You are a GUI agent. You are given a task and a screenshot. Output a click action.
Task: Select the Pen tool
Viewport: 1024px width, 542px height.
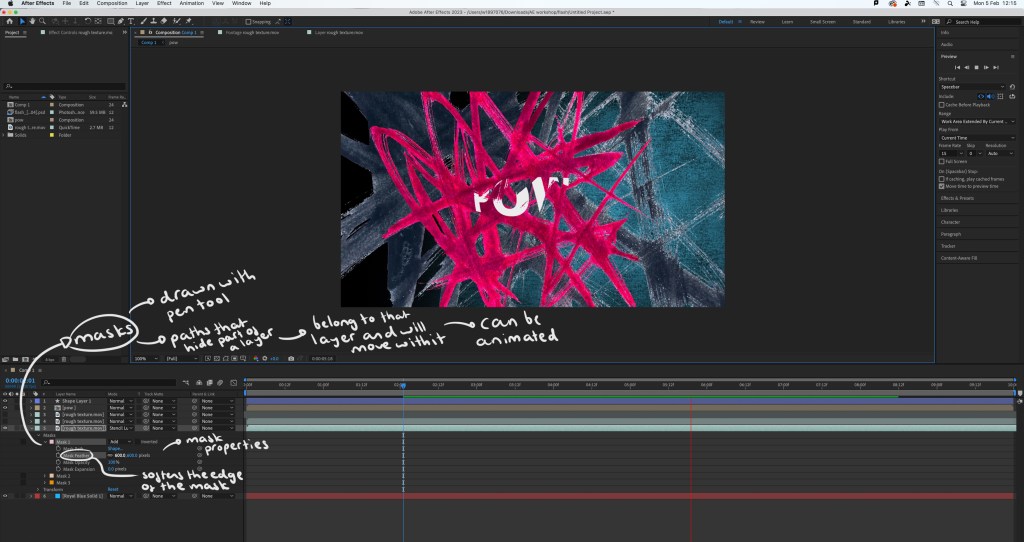coord(121,20)
